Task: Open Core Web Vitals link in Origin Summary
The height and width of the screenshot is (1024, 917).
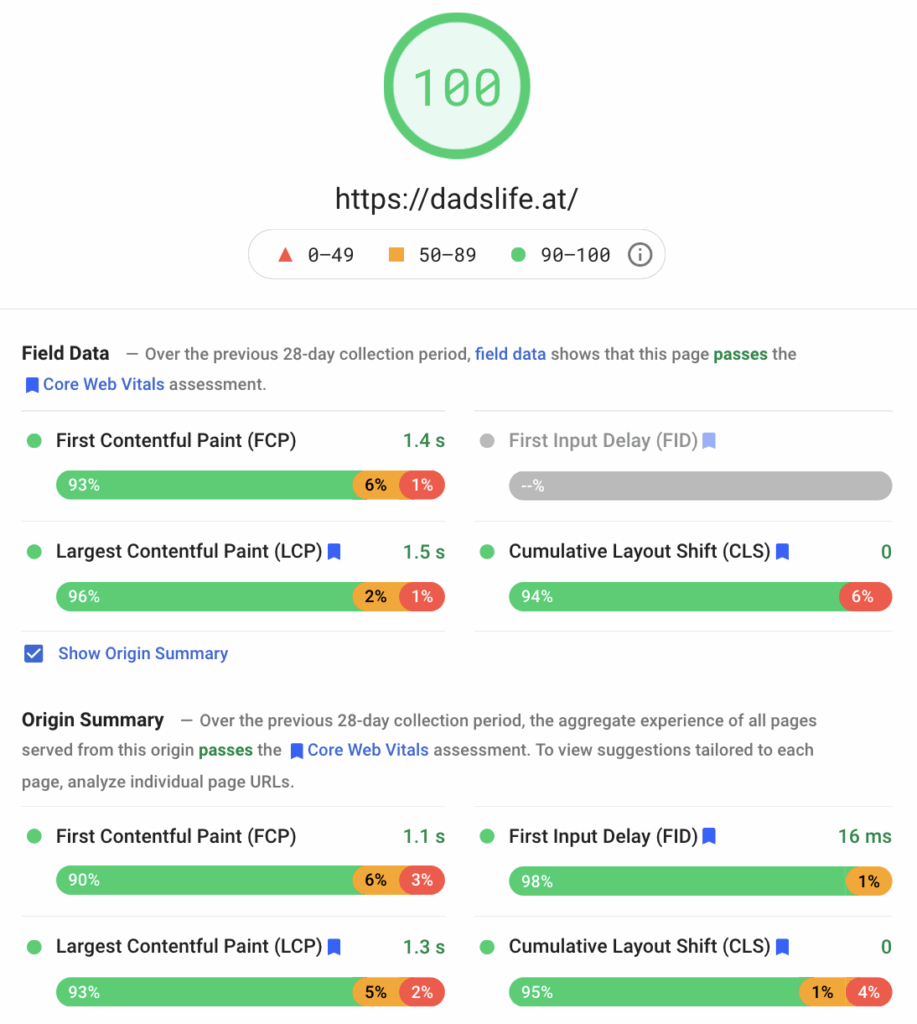Action: 368,750
